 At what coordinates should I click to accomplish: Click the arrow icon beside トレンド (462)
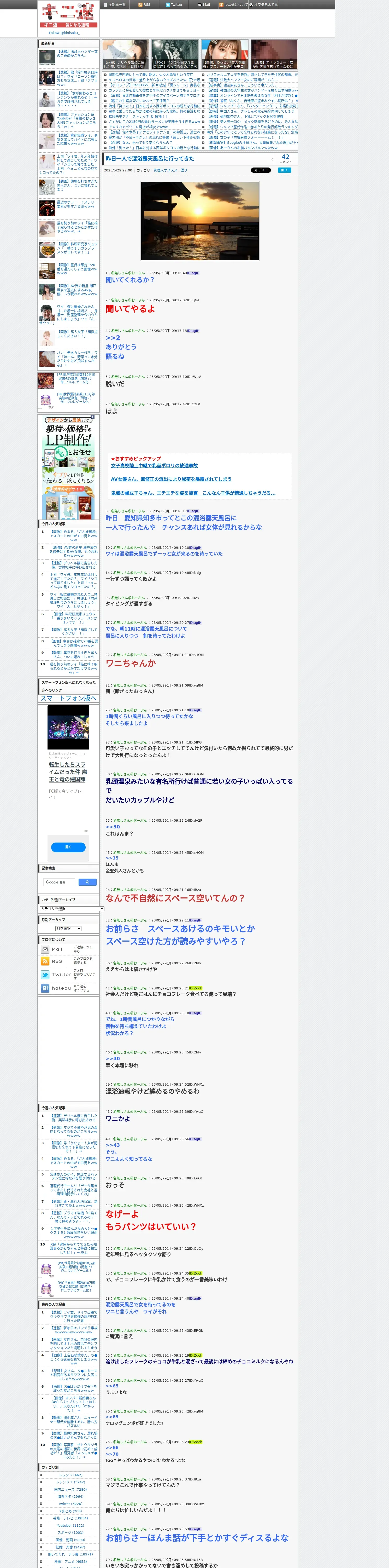point(41,1475)
